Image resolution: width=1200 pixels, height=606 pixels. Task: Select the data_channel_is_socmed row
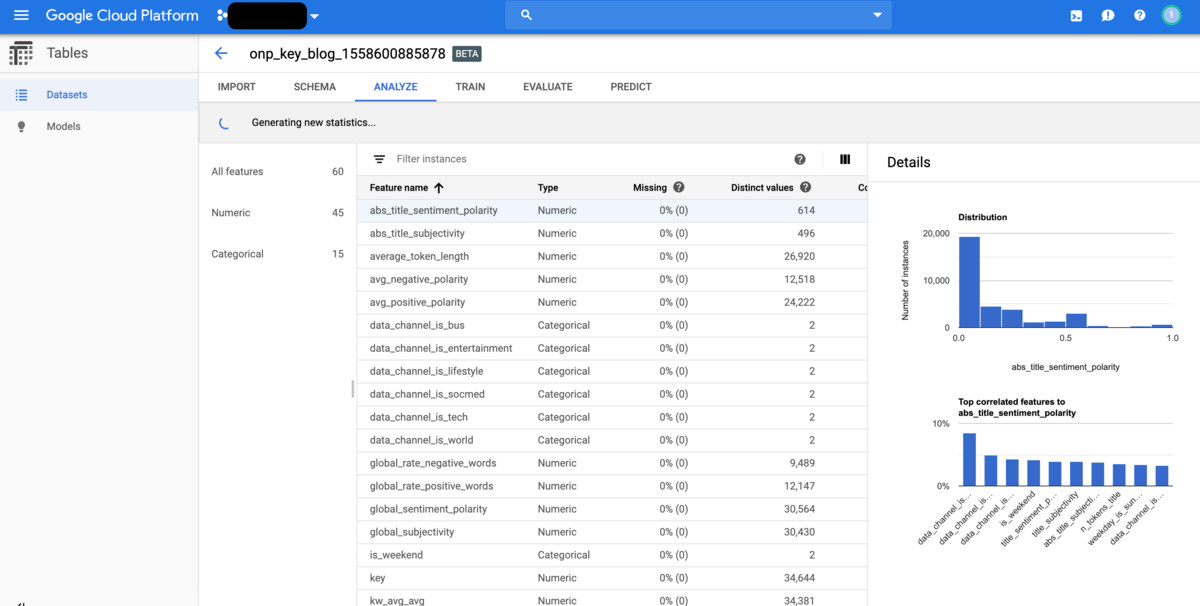(x=612, y=395)
